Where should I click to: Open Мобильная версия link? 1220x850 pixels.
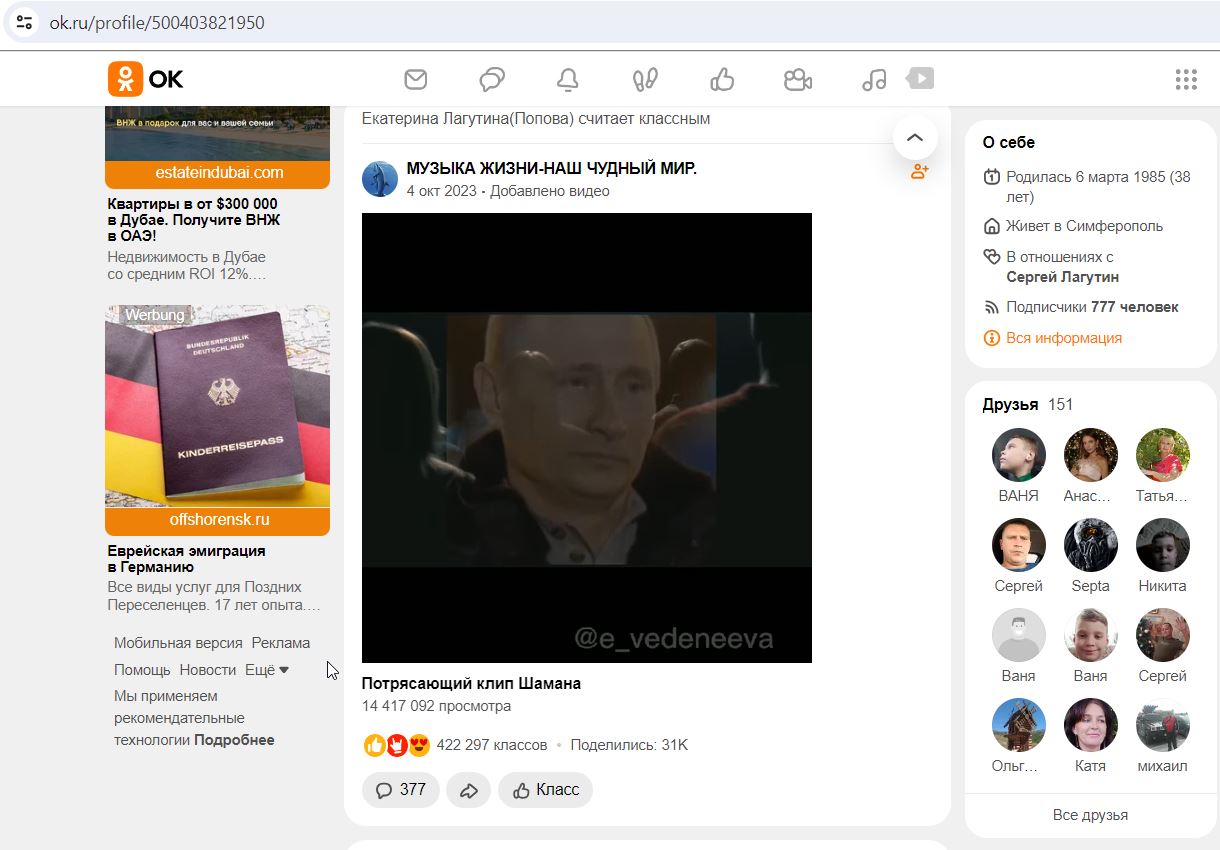coord(178,643)
